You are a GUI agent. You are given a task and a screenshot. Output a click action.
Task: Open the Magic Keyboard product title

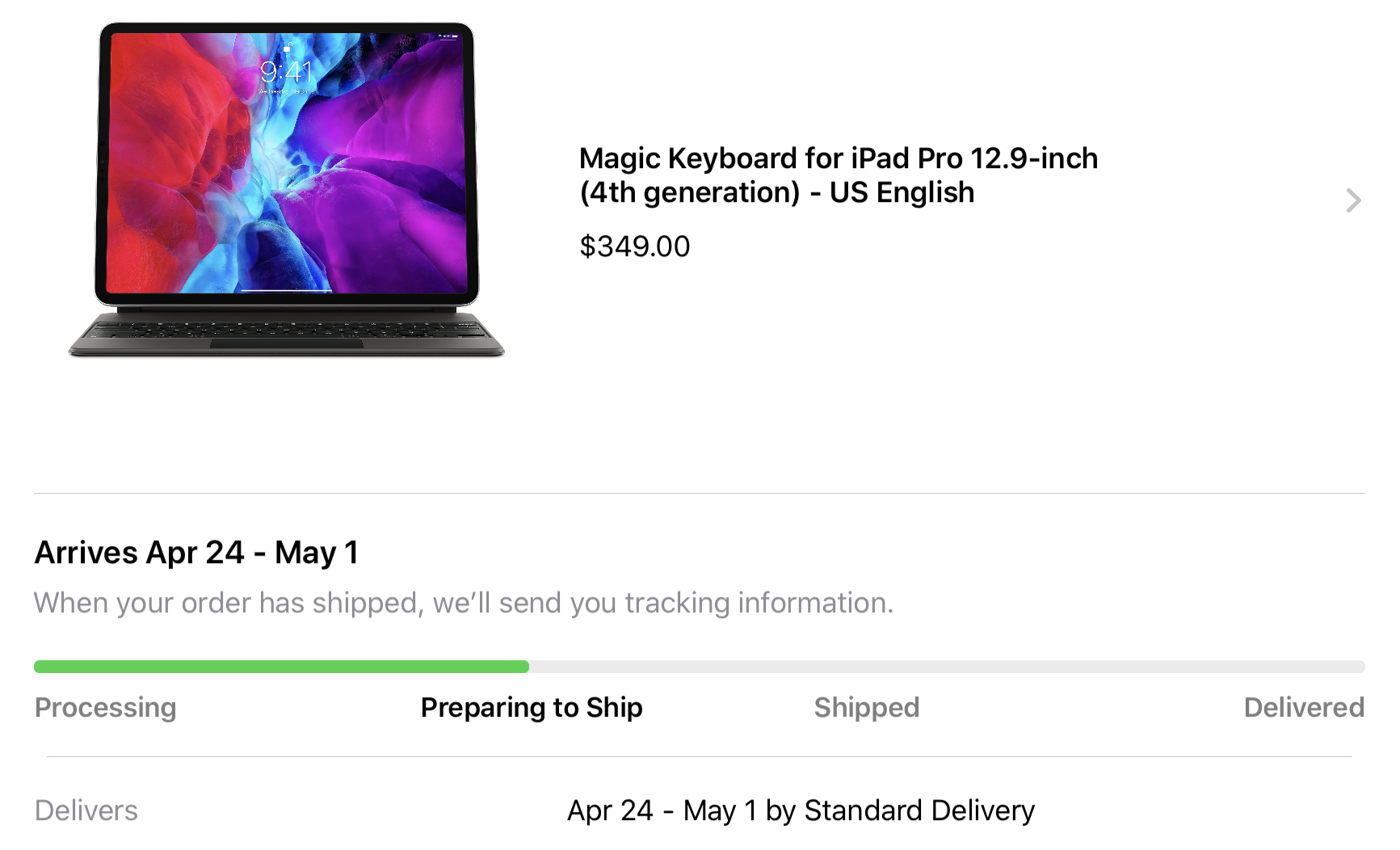tap(839, 175)
